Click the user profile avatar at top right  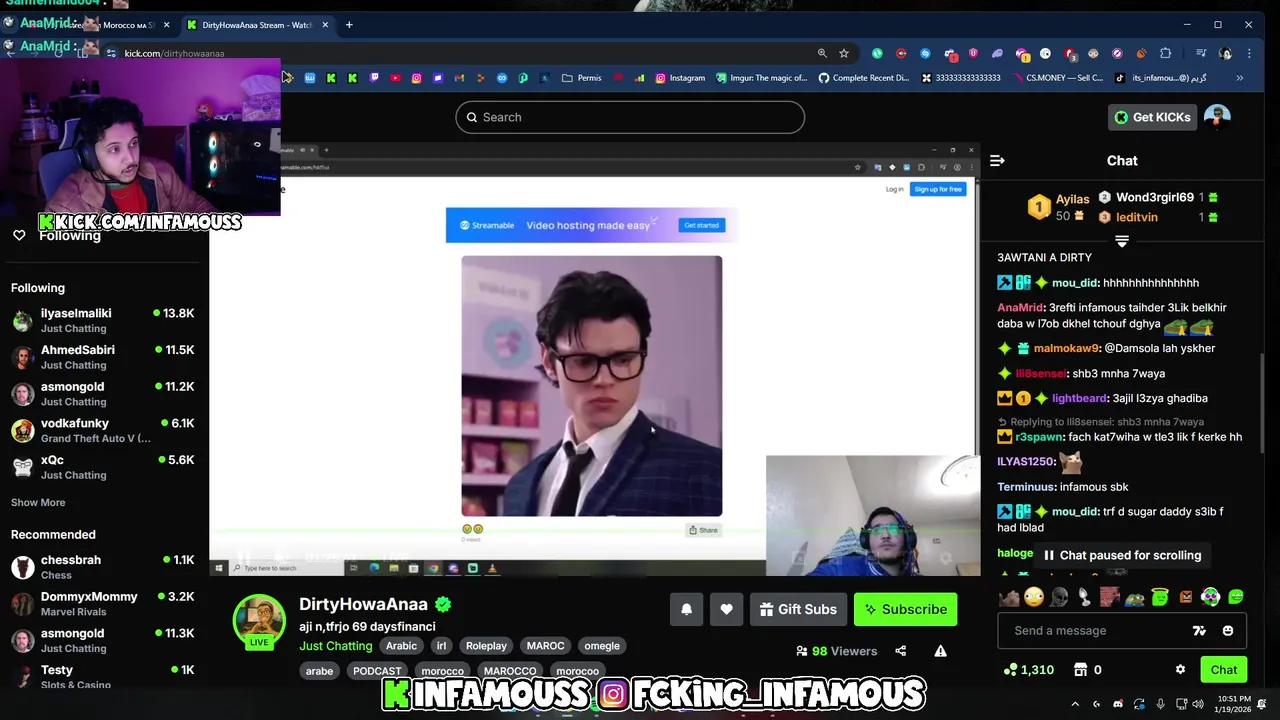(x=1217, y=117)
